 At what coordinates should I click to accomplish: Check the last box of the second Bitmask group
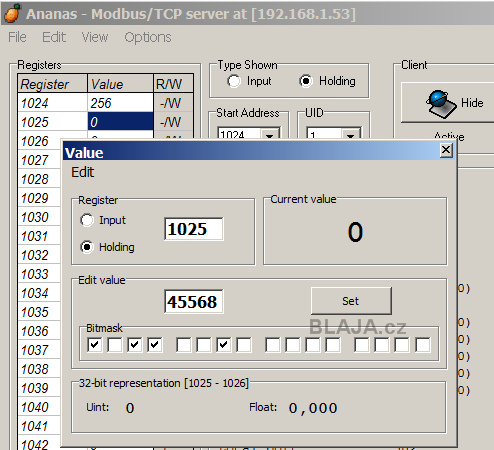pyautogui.click(x=244, y=345)
